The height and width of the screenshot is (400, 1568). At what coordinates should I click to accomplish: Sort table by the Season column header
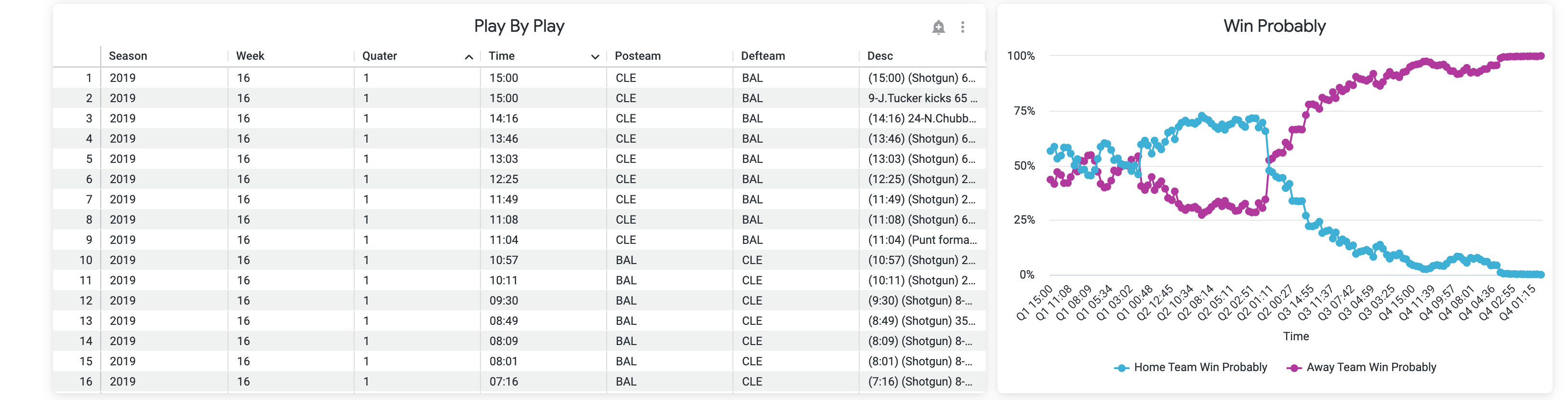(128, 56)
